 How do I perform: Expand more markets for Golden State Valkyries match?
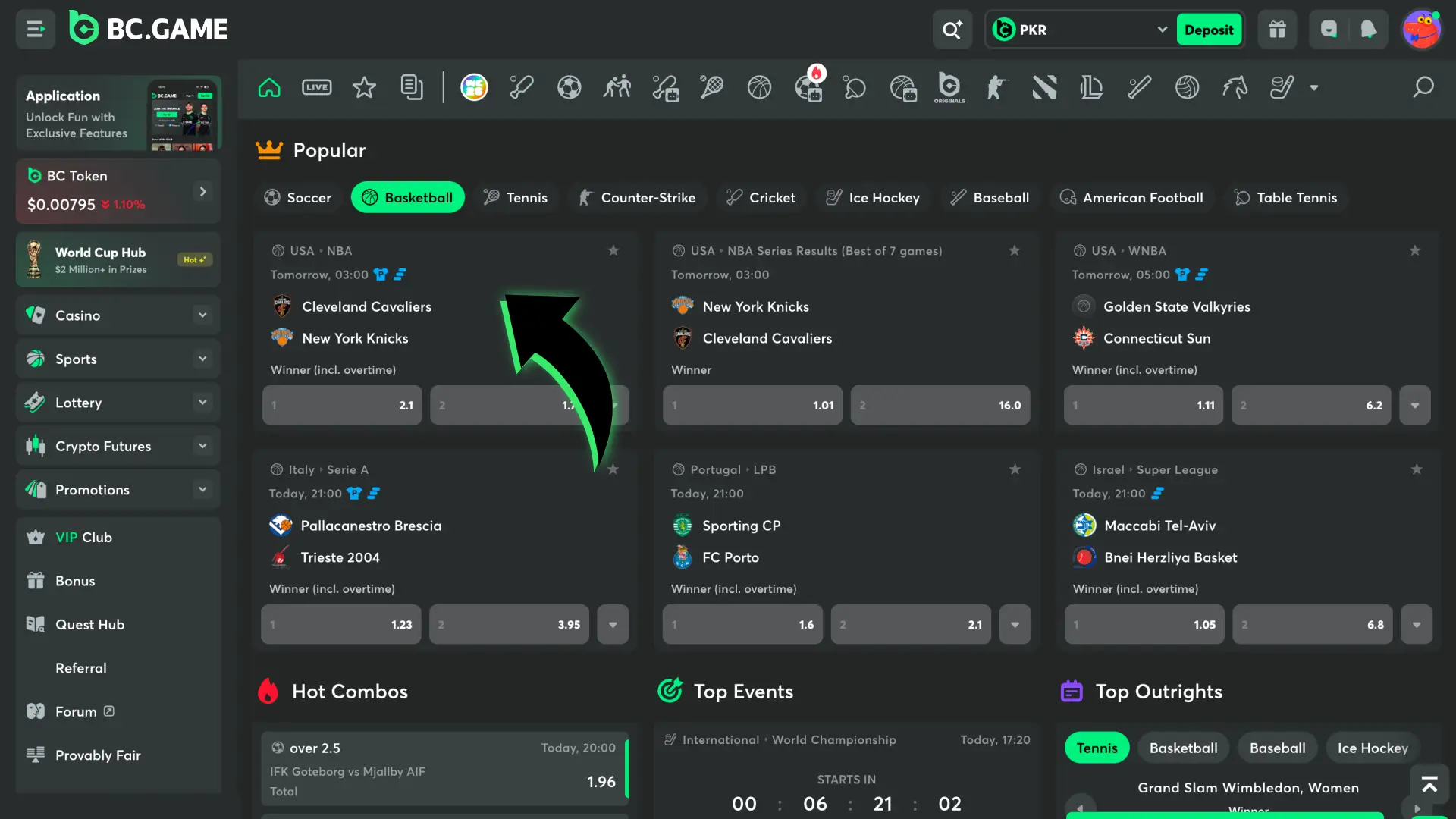click(x=1415, y=405)
